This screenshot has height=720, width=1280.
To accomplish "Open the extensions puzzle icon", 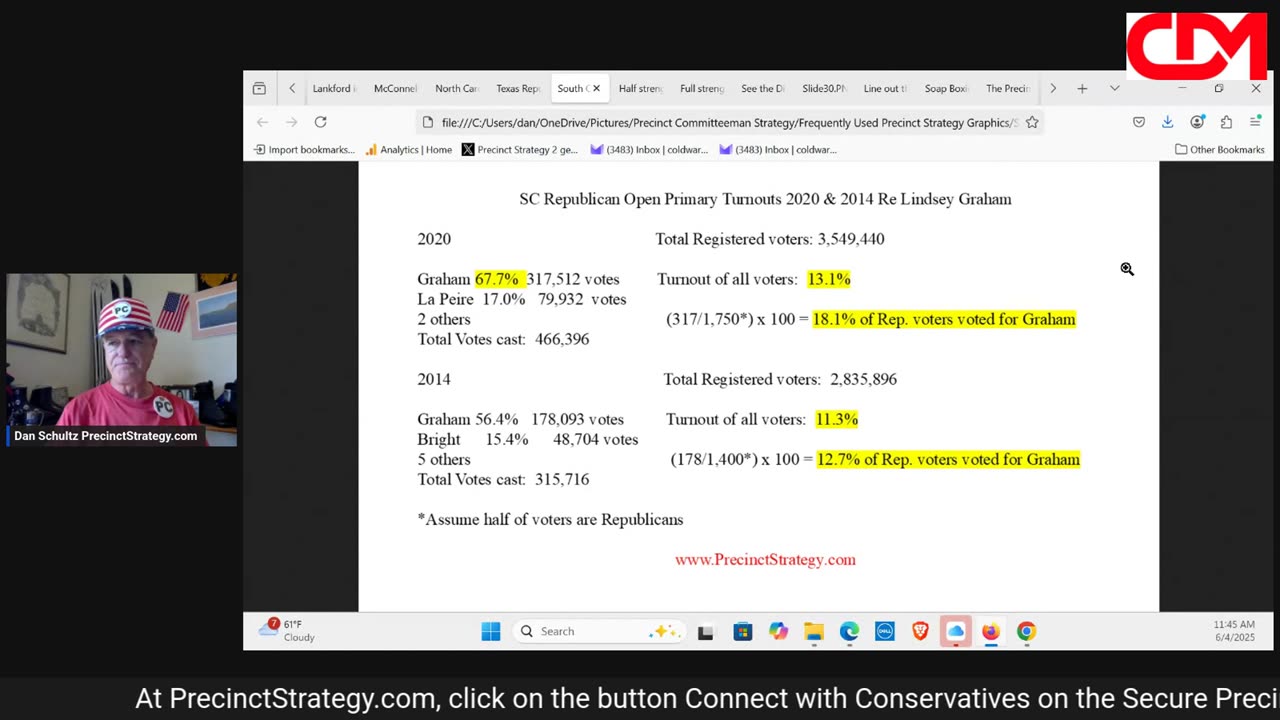I will (x=1226, y=122).
